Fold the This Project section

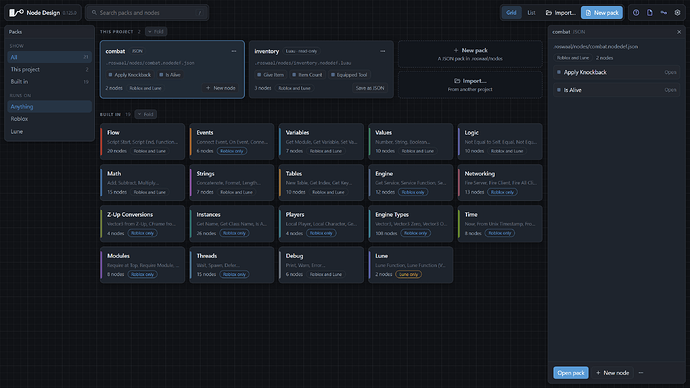pyautogui.click(x=156, y=32)
